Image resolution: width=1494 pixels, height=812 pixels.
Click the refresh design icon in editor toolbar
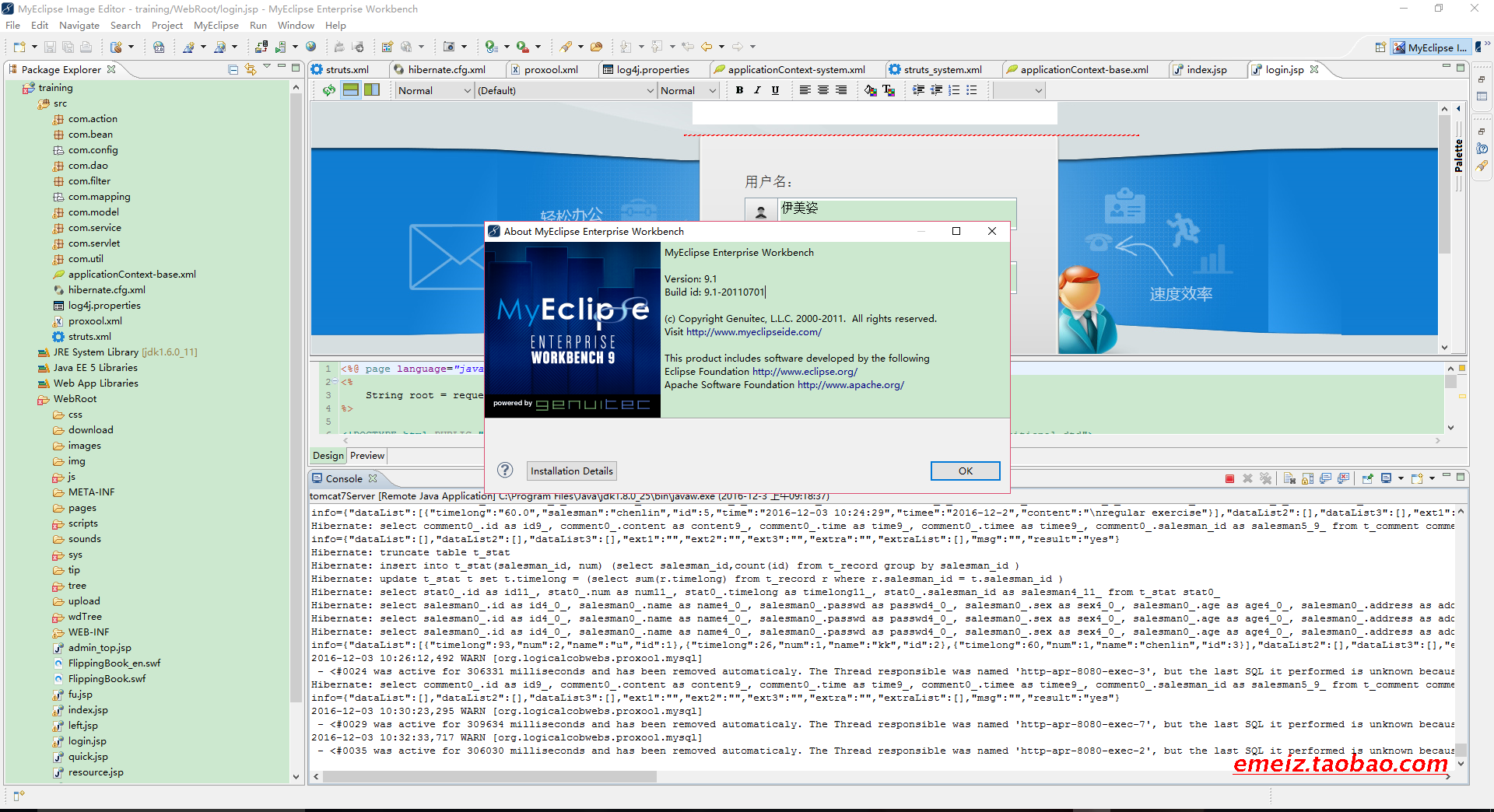pos(329,90)
